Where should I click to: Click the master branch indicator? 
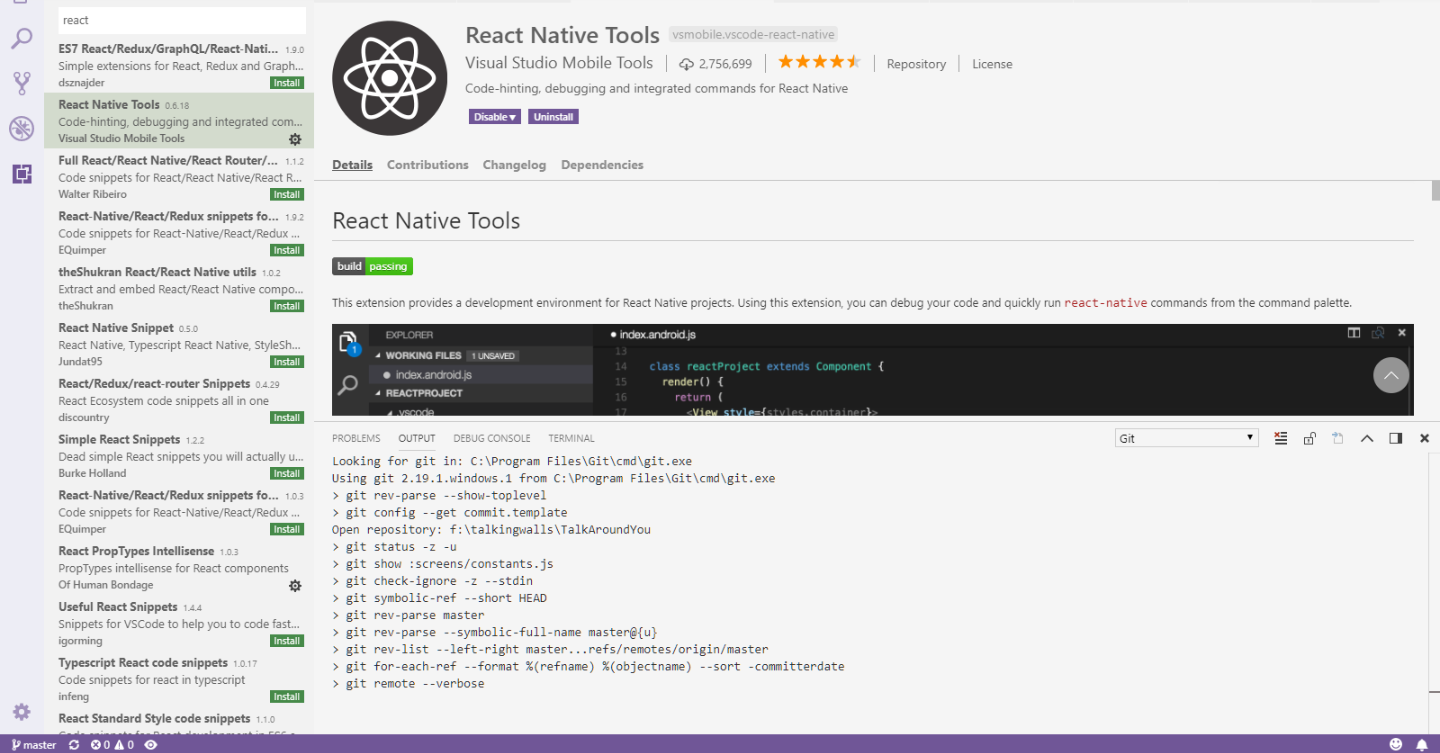point(34,745)
